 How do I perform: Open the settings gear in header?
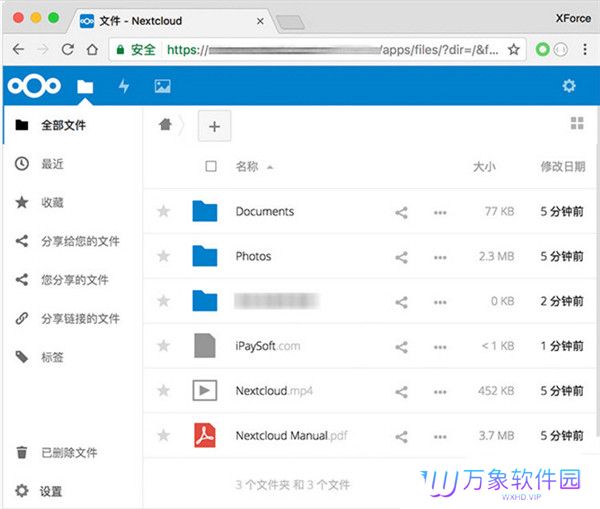[x=569, y=86]
